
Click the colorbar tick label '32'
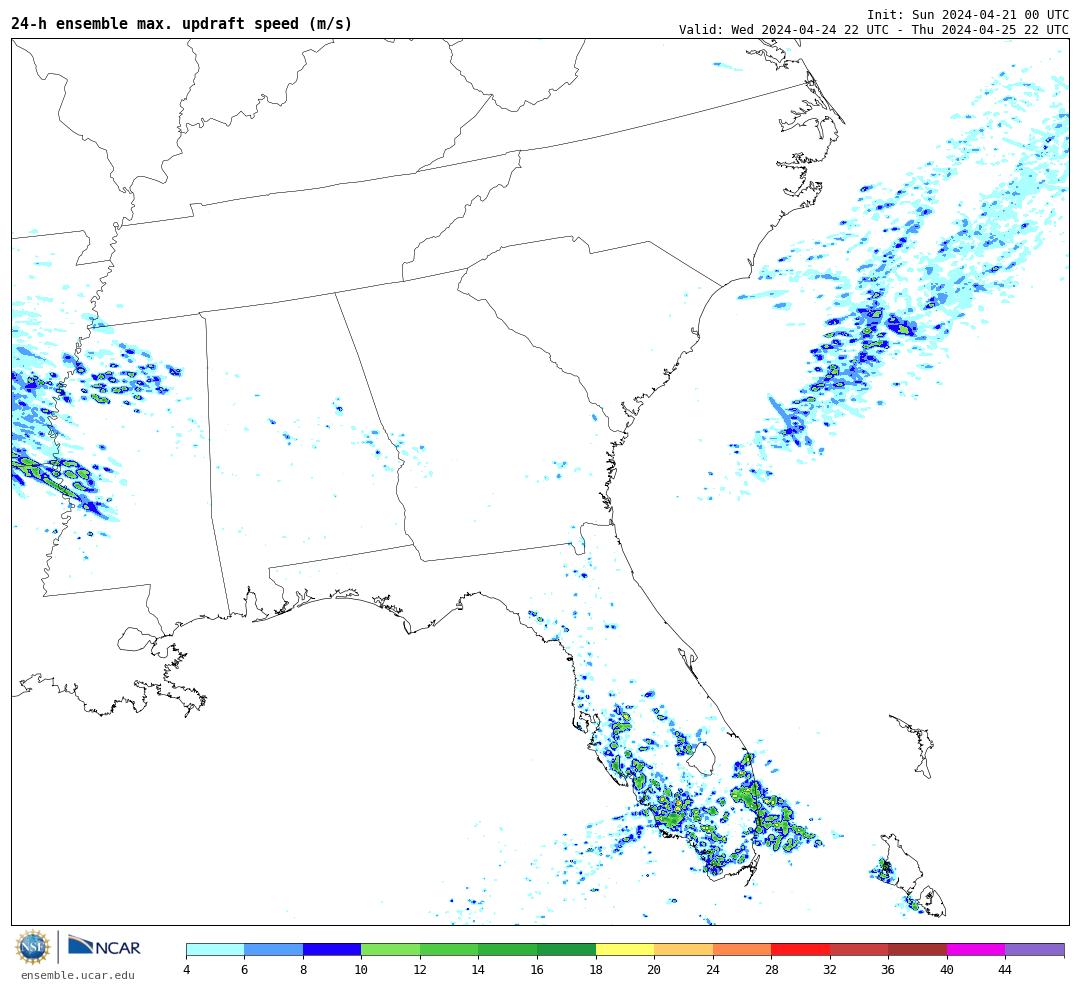coord(830,970)
